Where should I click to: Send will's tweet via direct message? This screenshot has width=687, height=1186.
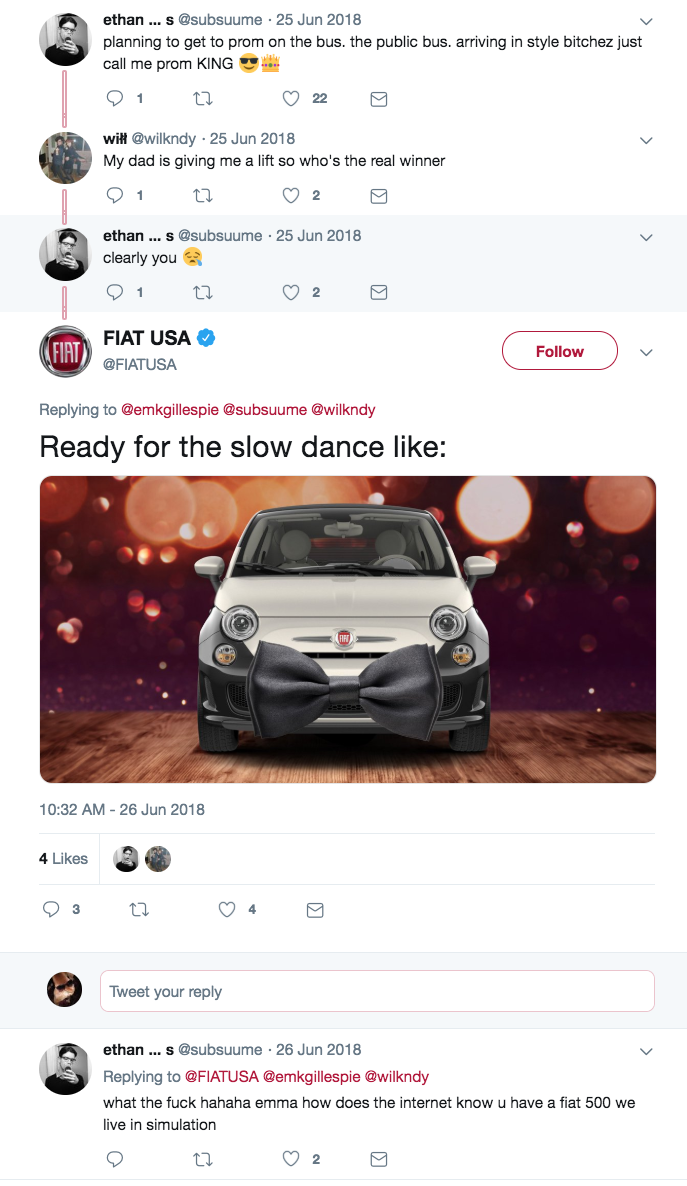coord(379,196)
